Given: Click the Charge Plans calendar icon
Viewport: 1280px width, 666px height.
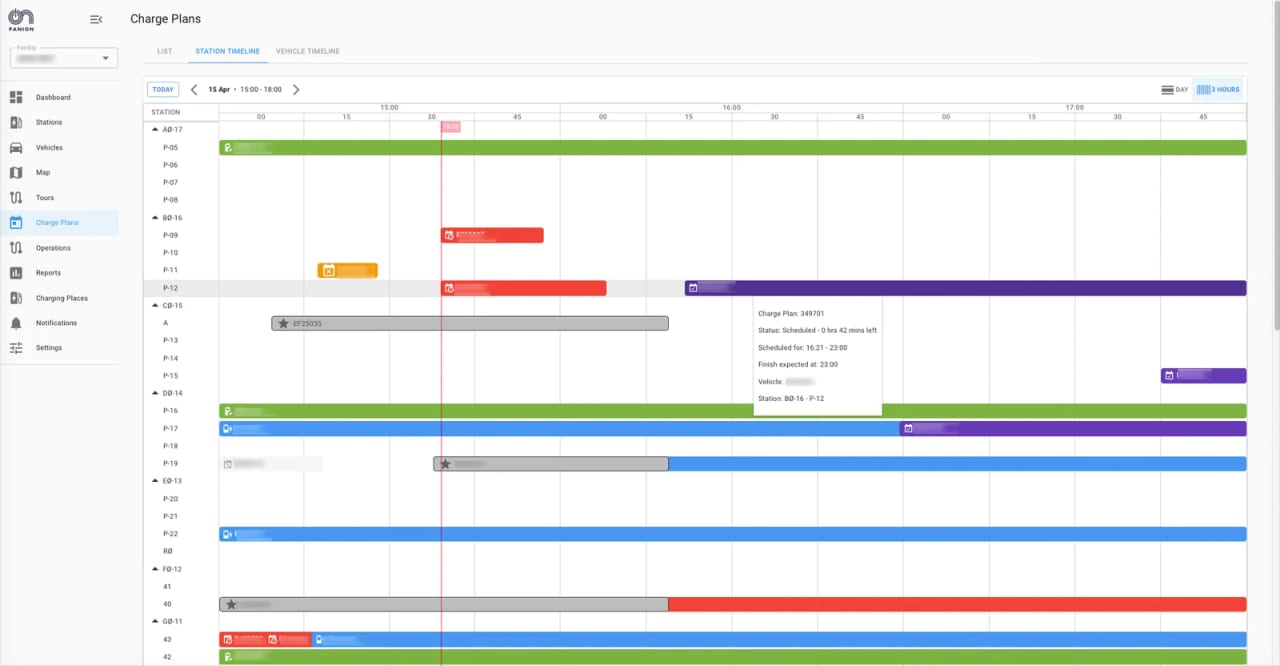Looking at the screenshot, I should [16, 222].
